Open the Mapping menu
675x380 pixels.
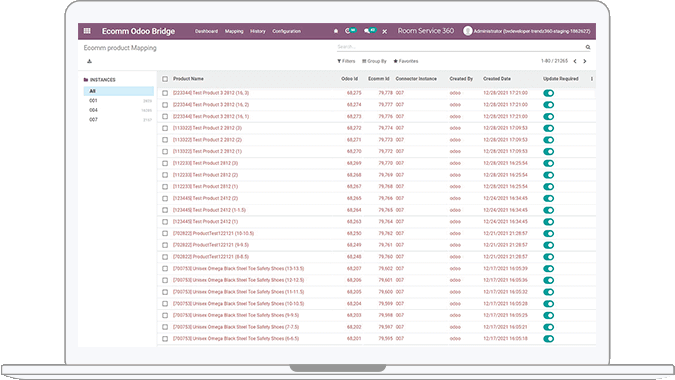point(234,31)
